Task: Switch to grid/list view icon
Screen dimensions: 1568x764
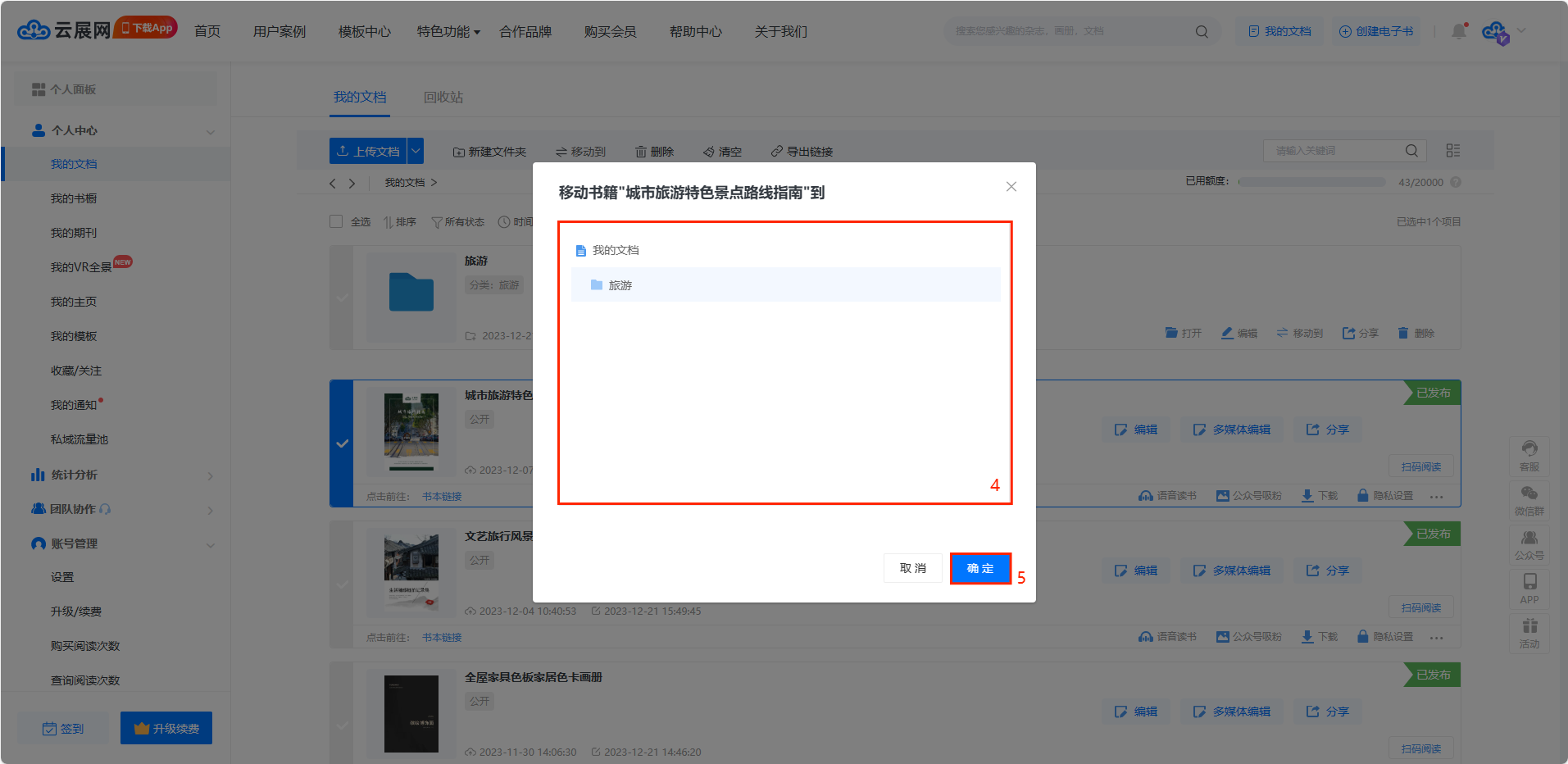Action: pyautogui.click(x=1452, y=151)
